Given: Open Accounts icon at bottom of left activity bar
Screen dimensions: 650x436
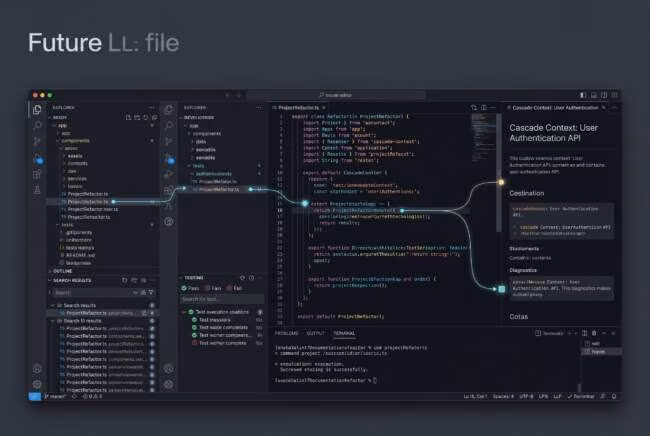Looking at the screenshot, I should [37, 368].
